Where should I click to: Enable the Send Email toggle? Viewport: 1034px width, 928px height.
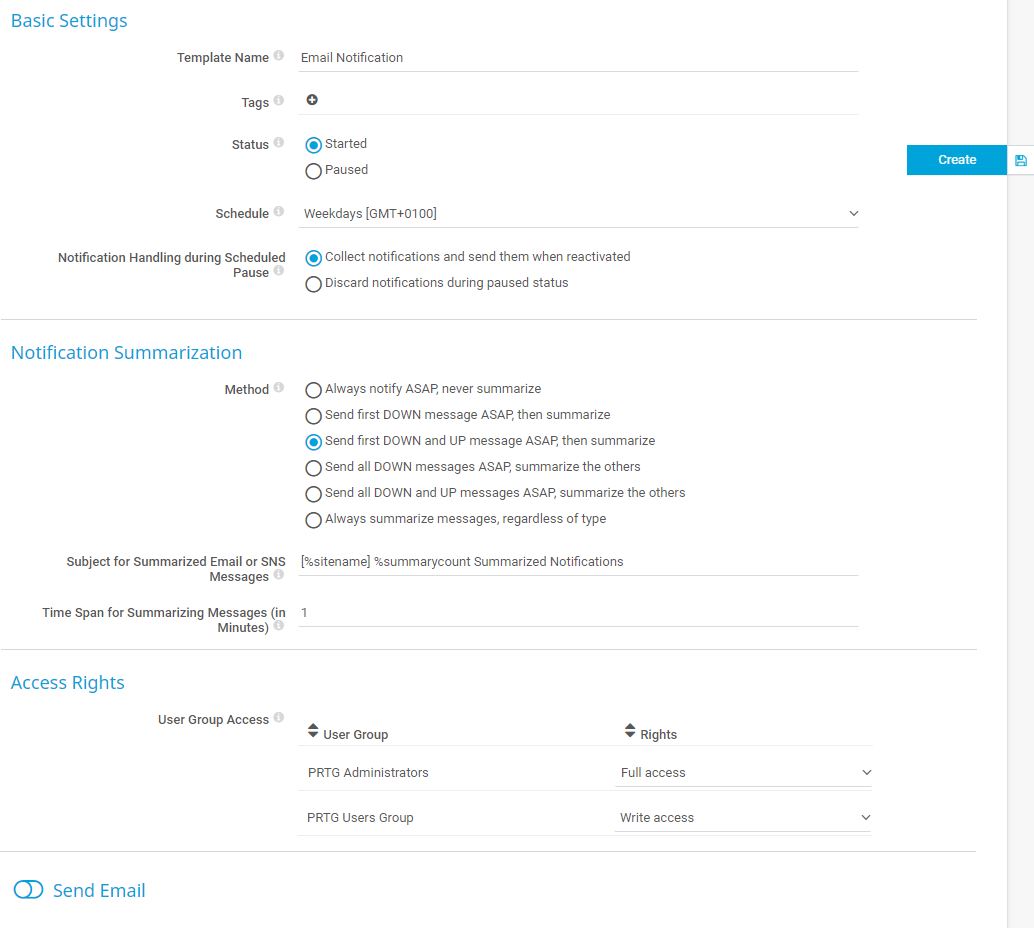pos(29,890)
